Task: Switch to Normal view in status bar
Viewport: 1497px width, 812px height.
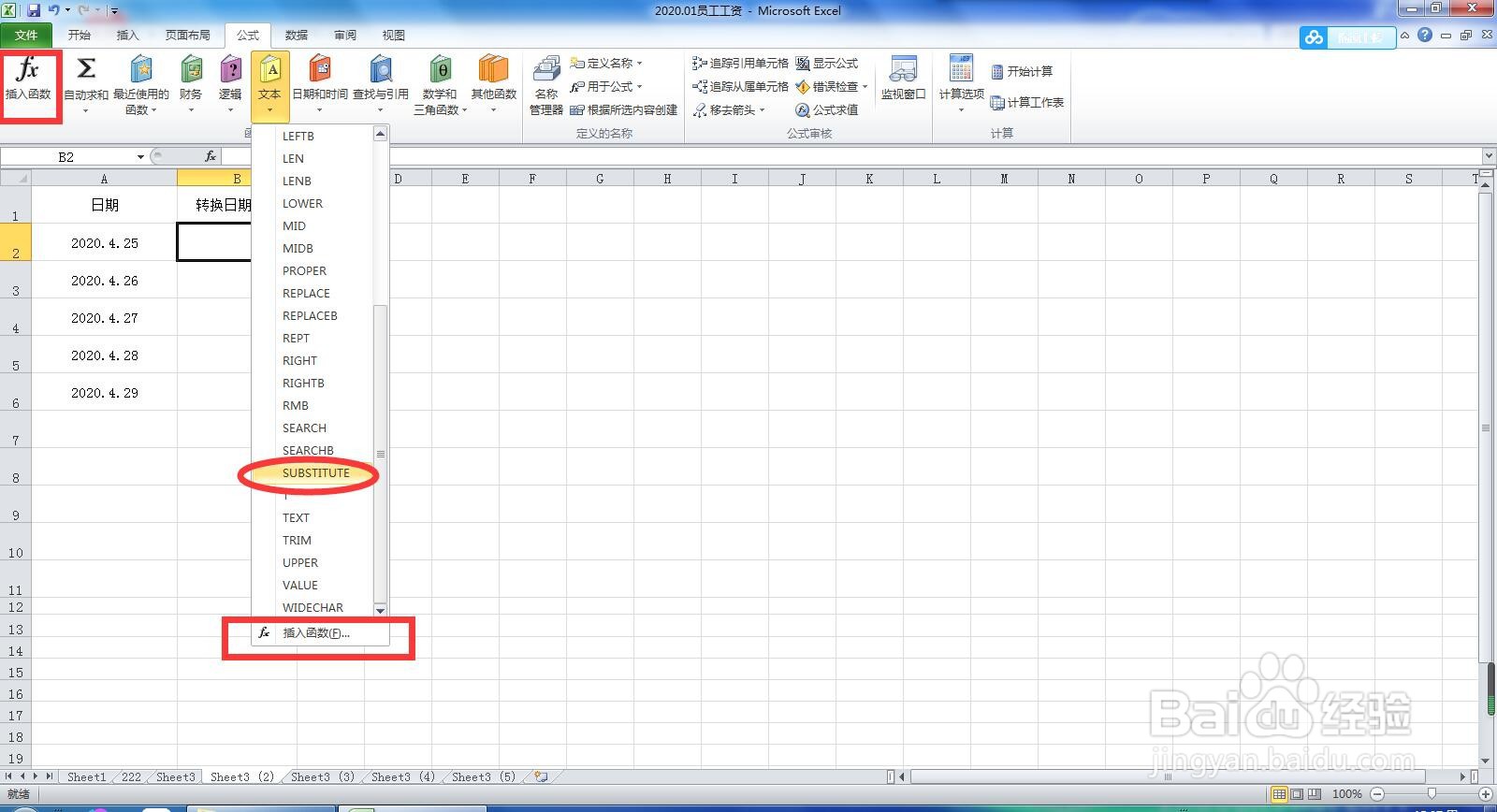Action: click(x=1279, y=794)
